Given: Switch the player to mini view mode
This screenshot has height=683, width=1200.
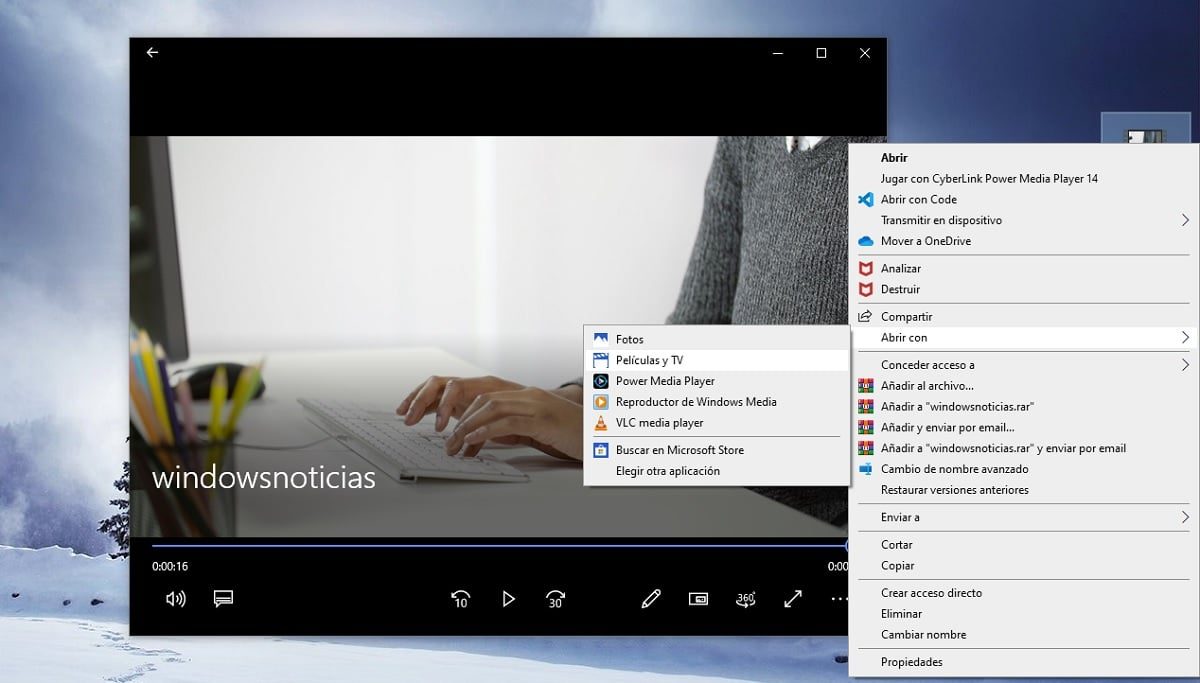Looking at the screenshot, I should (x=698, y=598).
